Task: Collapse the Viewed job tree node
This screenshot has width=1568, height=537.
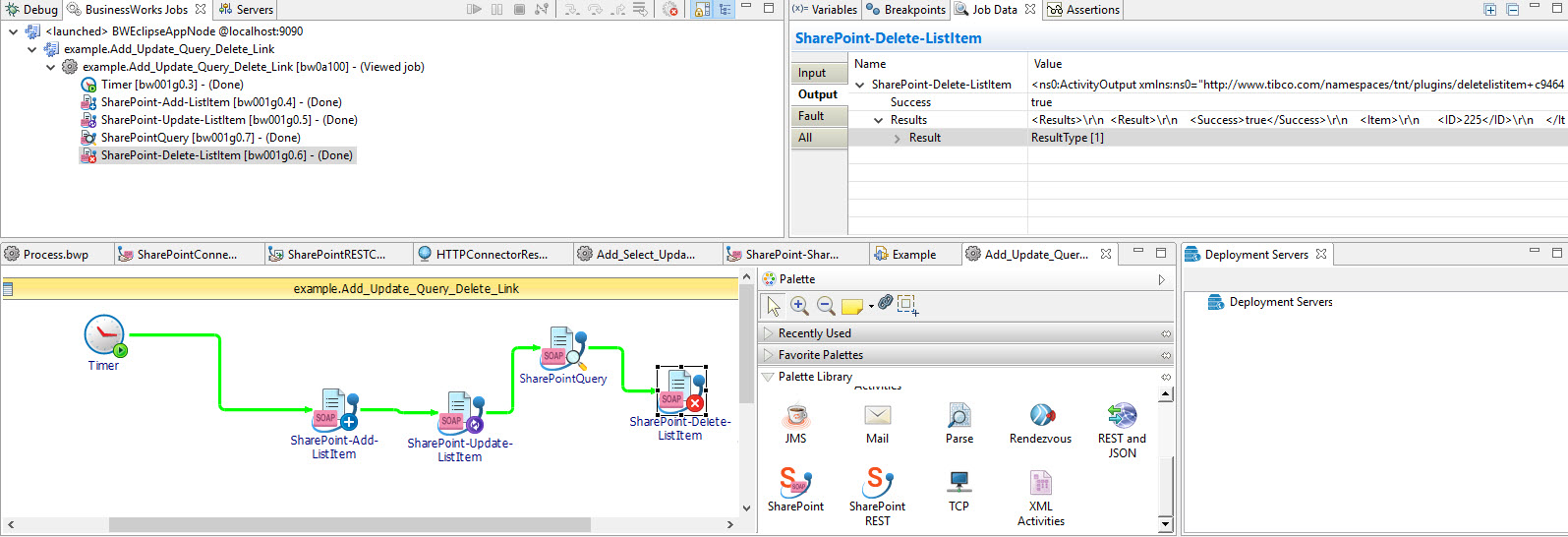Action: (x=50, y=67)
